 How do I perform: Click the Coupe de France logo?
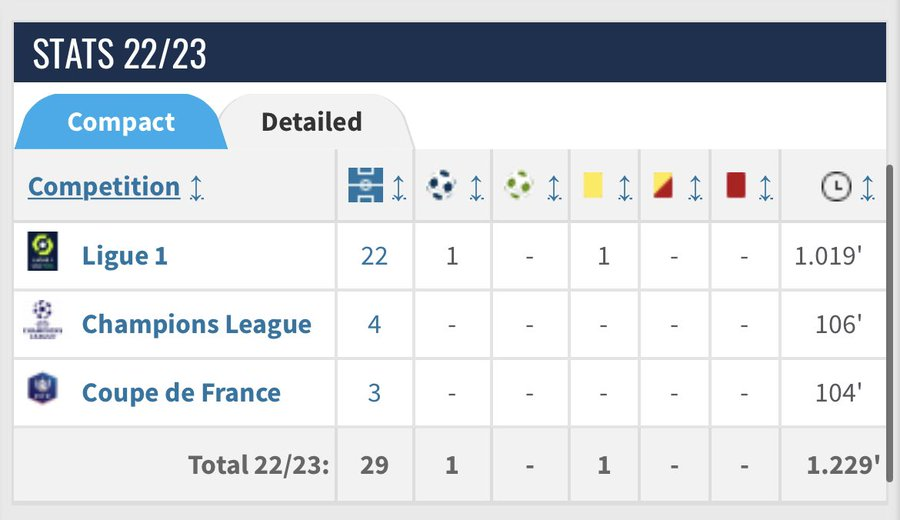[x=42, y=390]
